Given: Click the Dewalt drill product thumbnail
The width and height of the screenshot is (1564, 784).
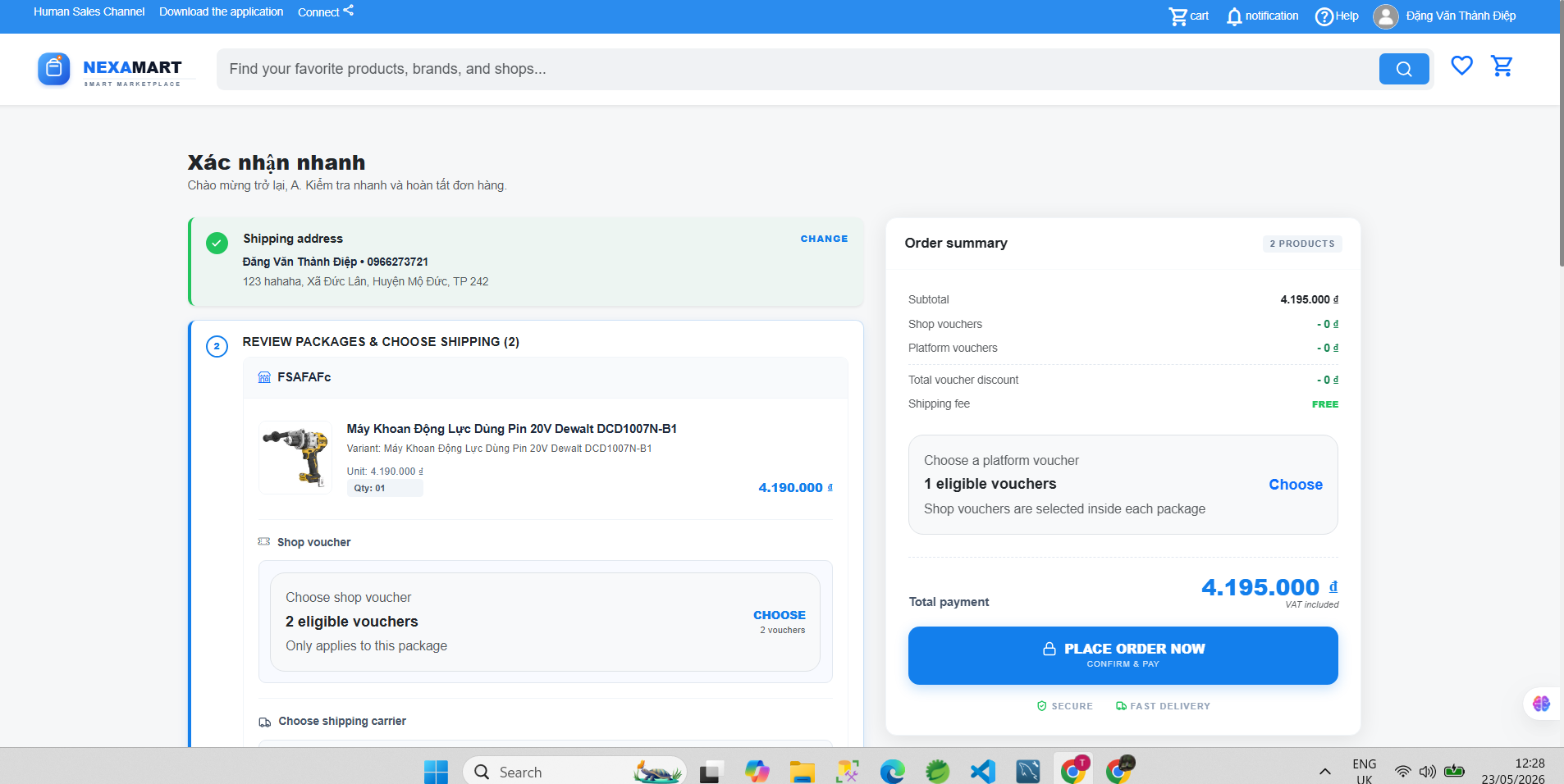Looking at the screenshot, I should pyautogui.click(x=295, y=458).
